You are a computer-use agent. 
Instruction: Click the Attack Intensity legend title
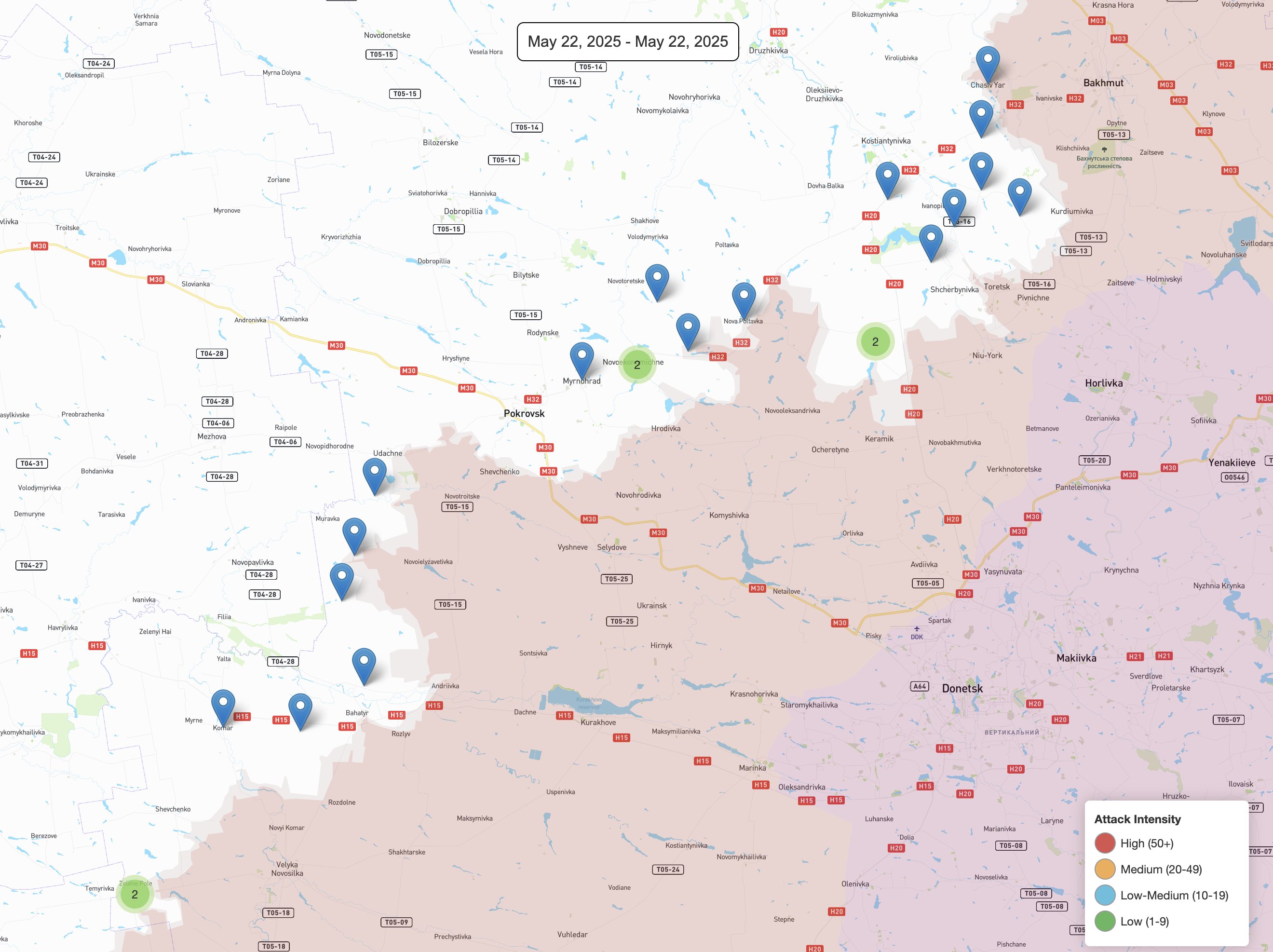[x=1137, y=819]
